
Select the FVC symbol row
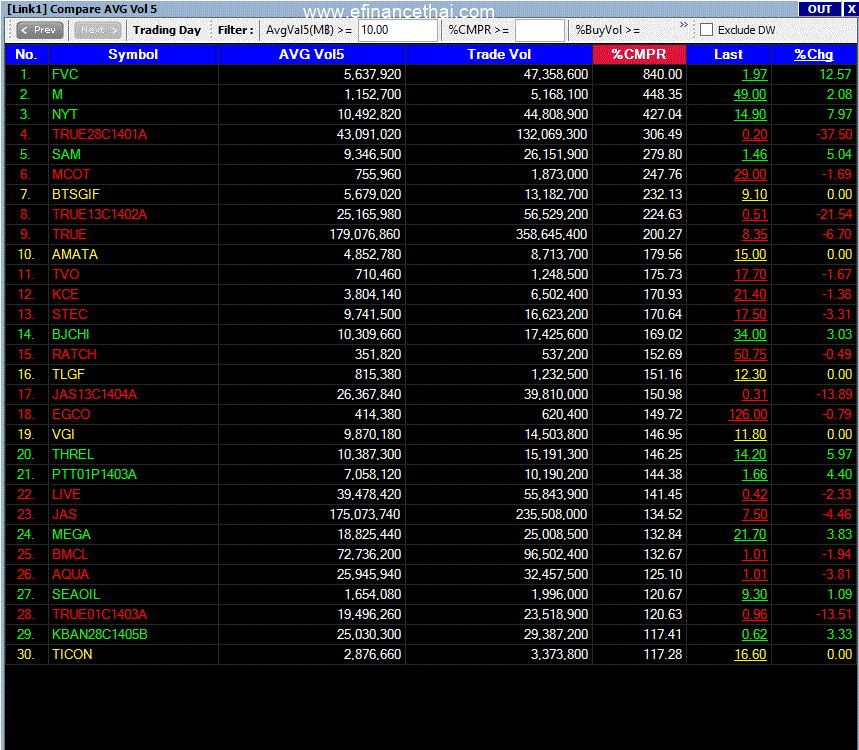coord(65,75)
